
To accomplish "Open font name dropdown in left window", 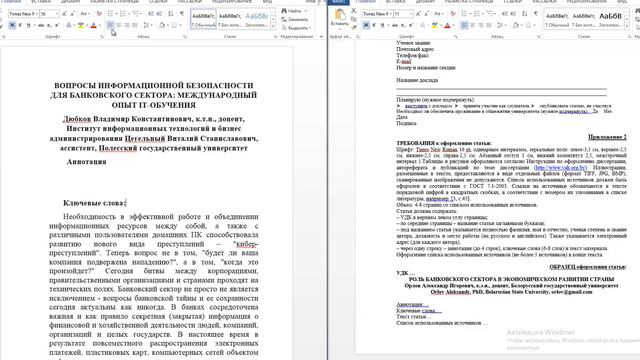I will 37,14.
